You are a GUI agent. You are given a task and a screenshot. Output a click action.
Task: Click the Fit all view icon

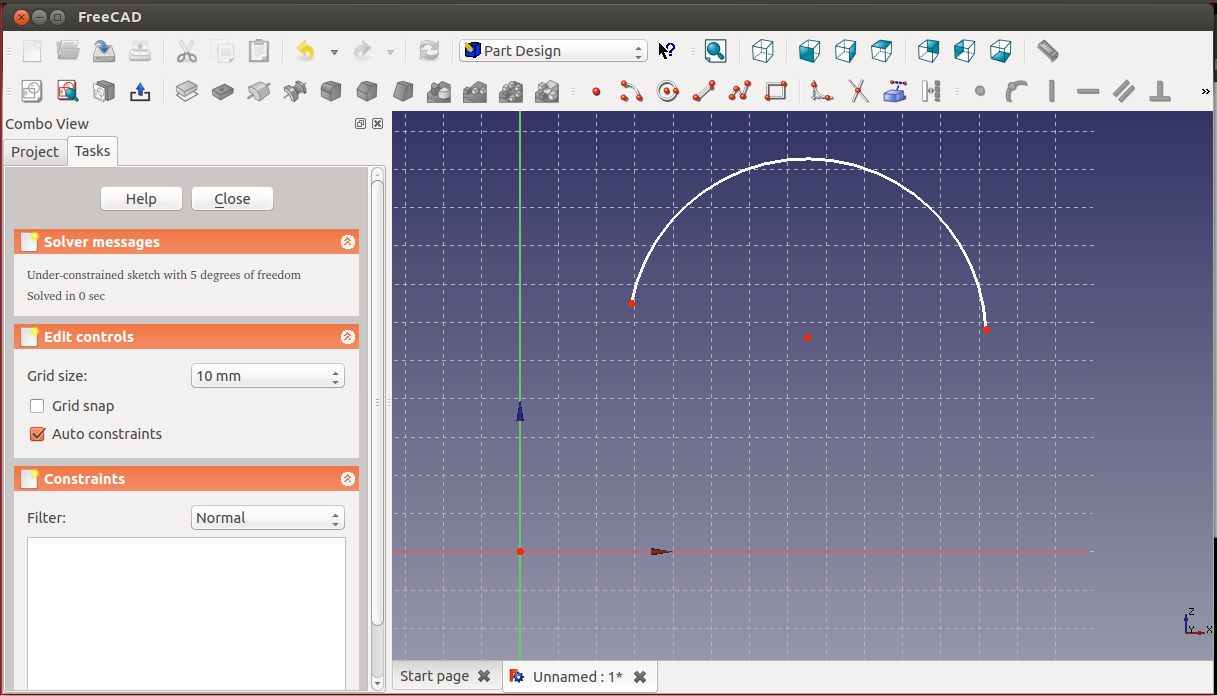click(x=715, y=51)
